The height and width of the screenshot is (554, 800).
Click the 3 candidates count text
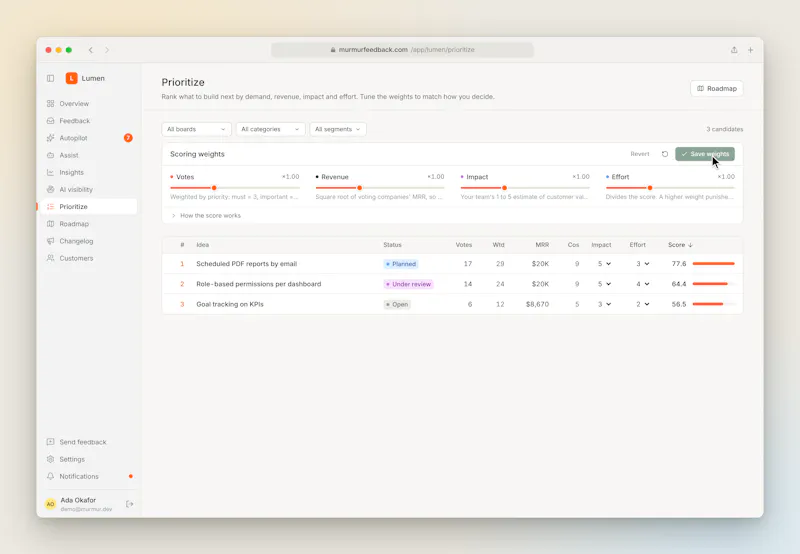tap(724, 129)
